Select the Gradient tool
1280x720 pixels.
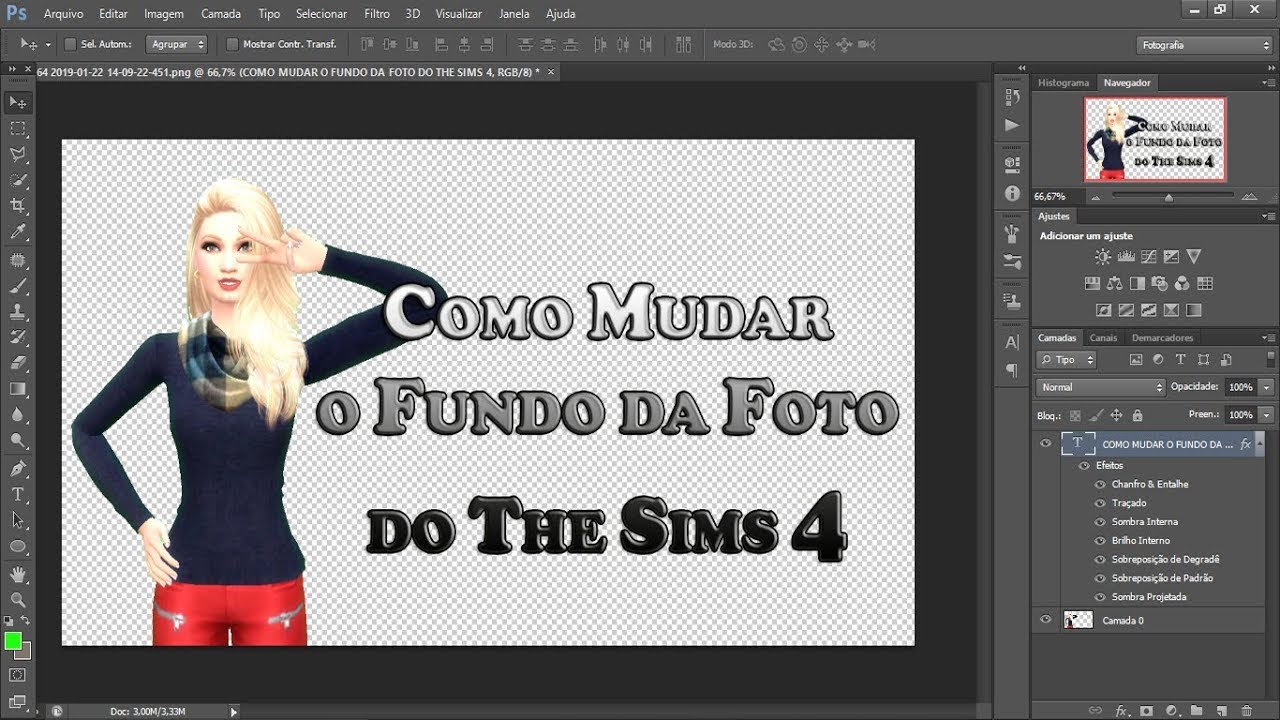[x=18, y=389]
